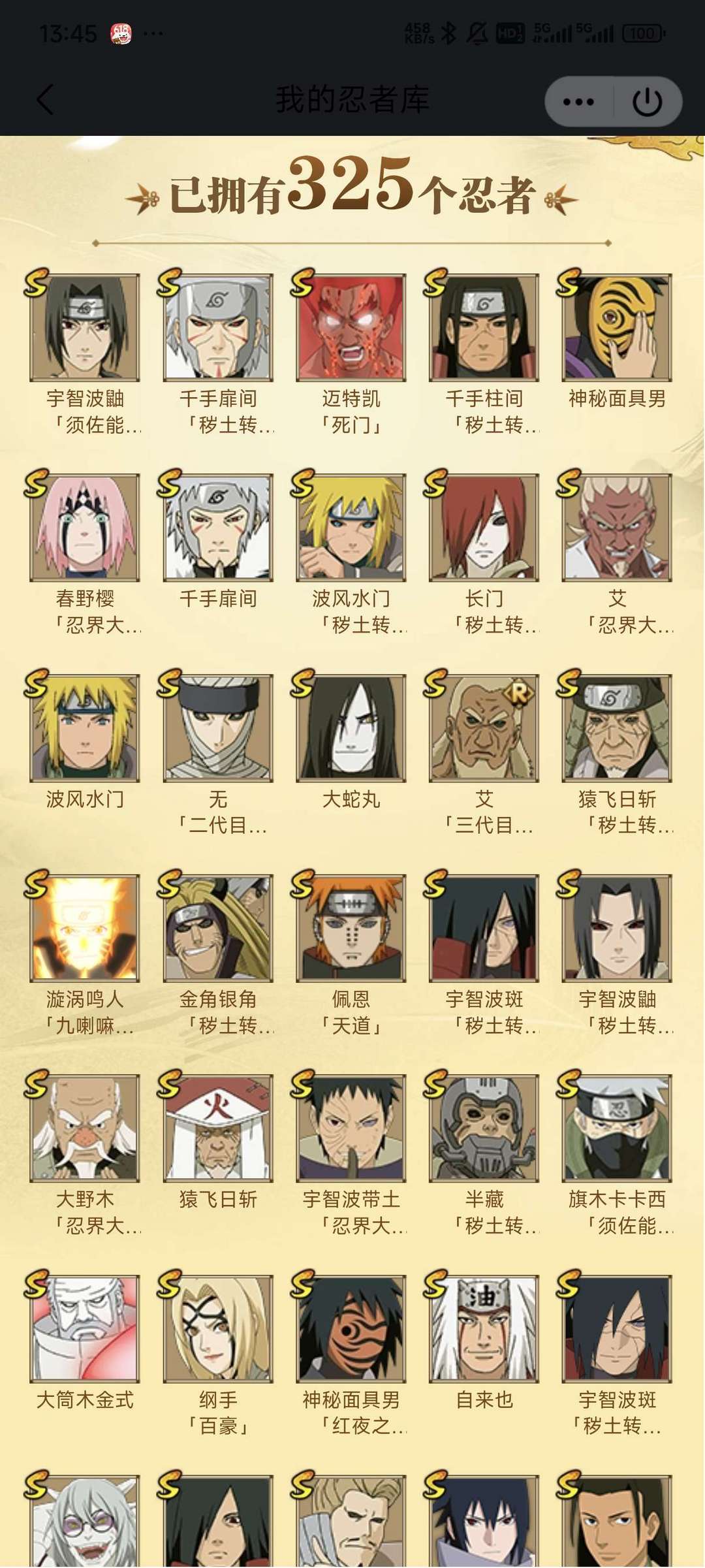Open the 自来也 ninja avatar
The height and width of the screenshot is (1568, 705).
[x=484, y=1329]
